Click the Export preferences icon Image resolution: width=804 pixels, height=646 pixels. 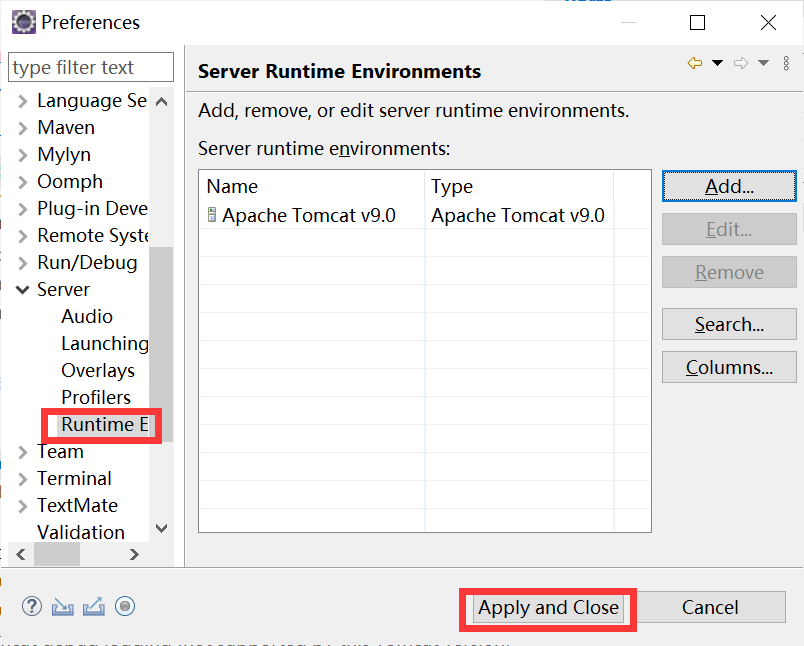94,607
